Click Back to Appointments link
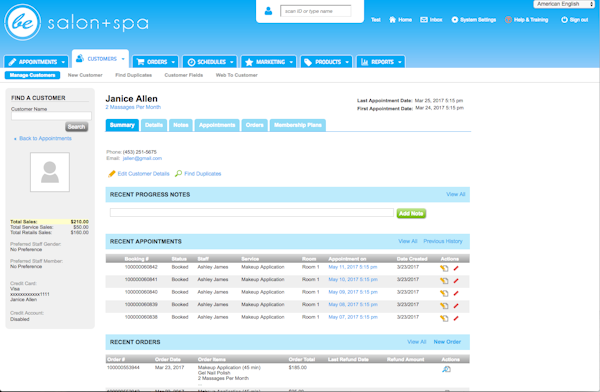600x392 pixels. pos(45,138)
